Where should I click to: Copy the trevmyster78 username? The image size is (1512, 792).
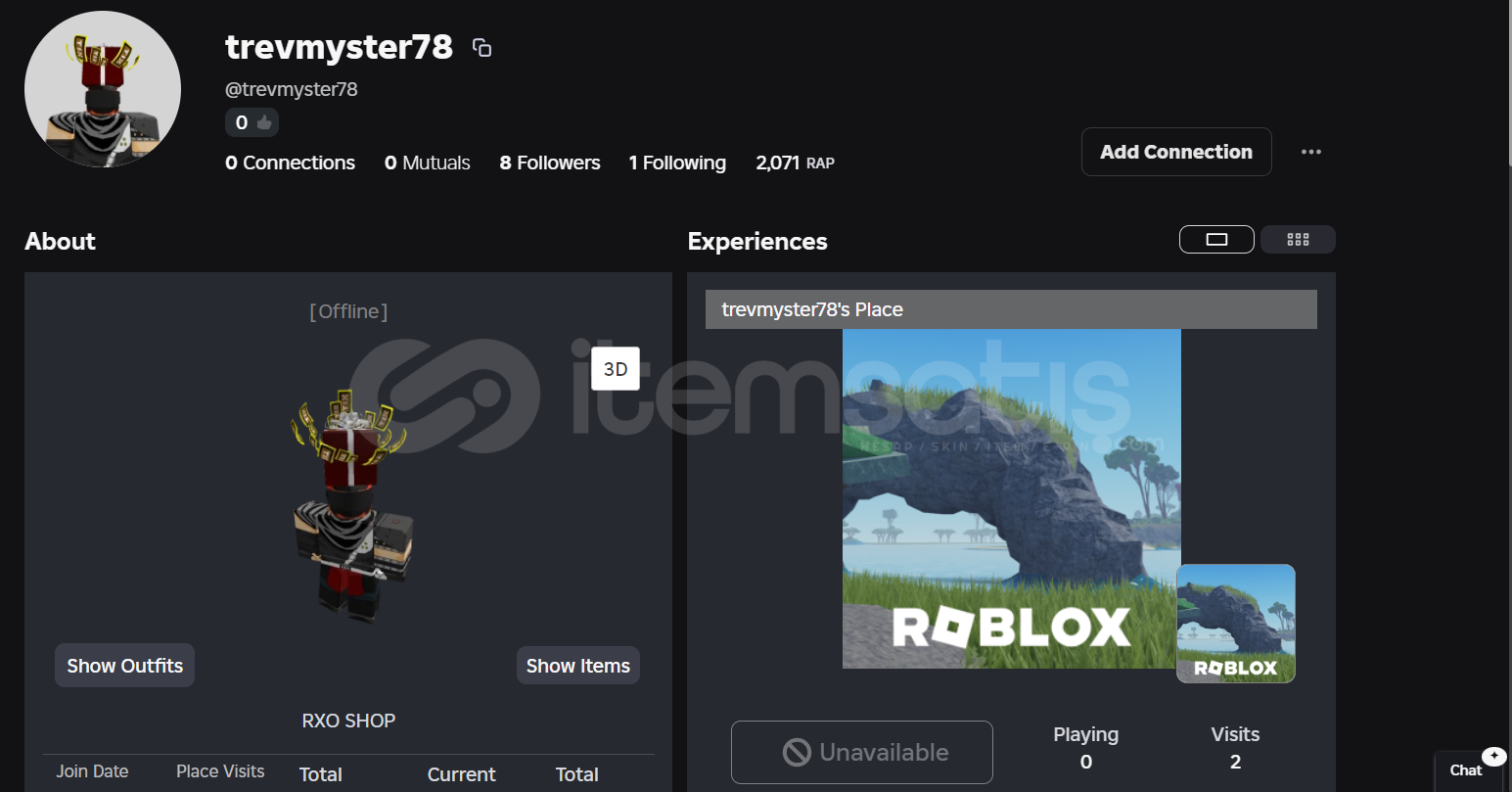[x=481, y=47]
